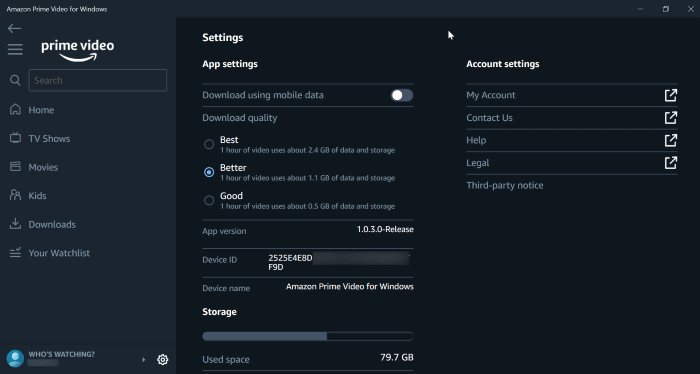Click the Device ID value 2525E4E8D
This screenshot has width=700, height=374.
click(290, 258)
